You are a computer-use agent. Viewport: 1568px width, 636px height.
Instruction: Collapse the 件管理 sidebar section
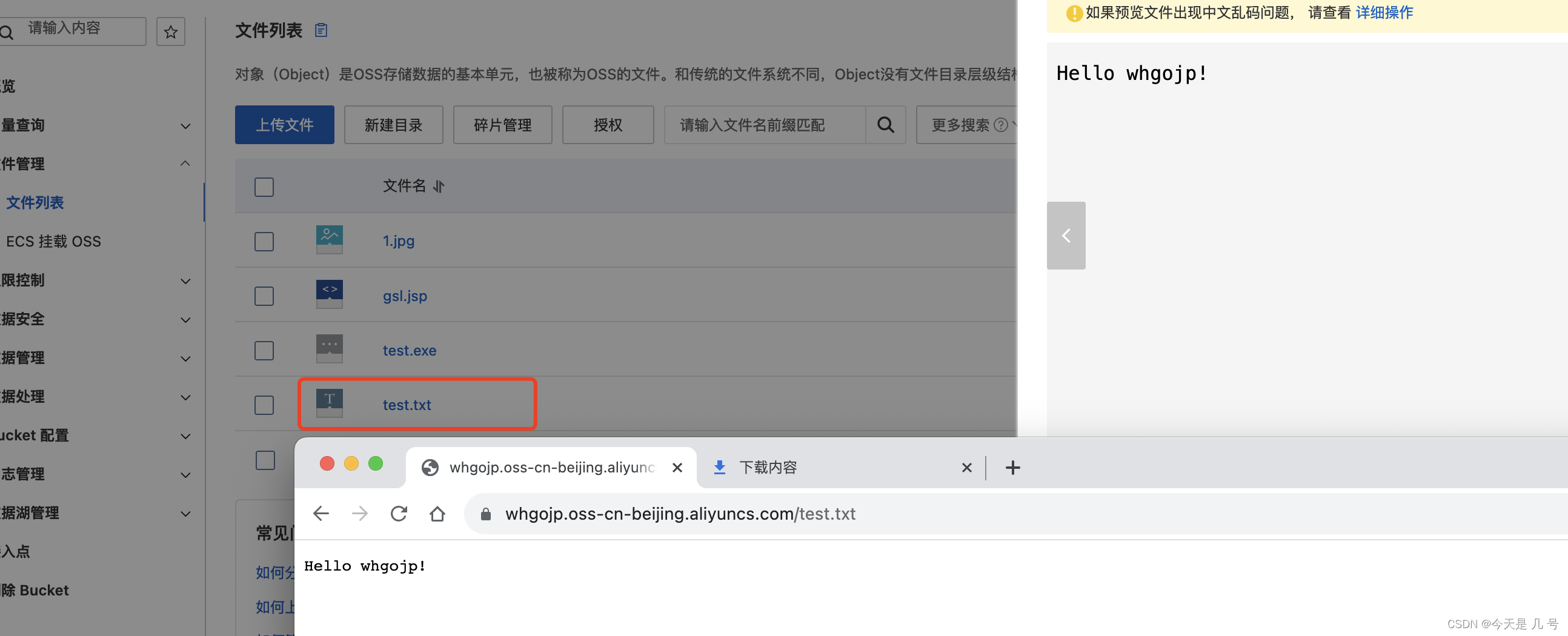[x=185, y=163]
